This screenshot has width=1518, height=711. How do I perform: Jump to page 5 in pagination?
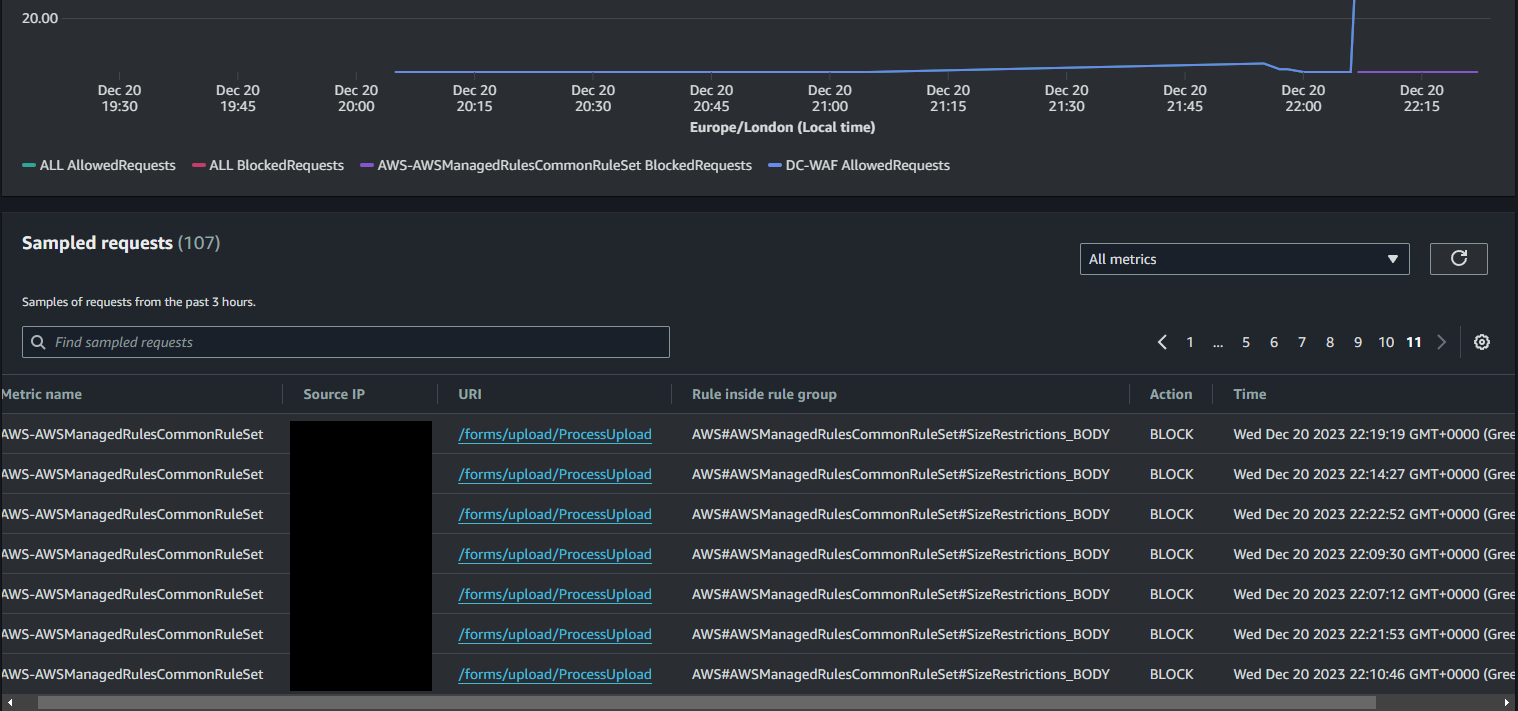coord(1246,342)
